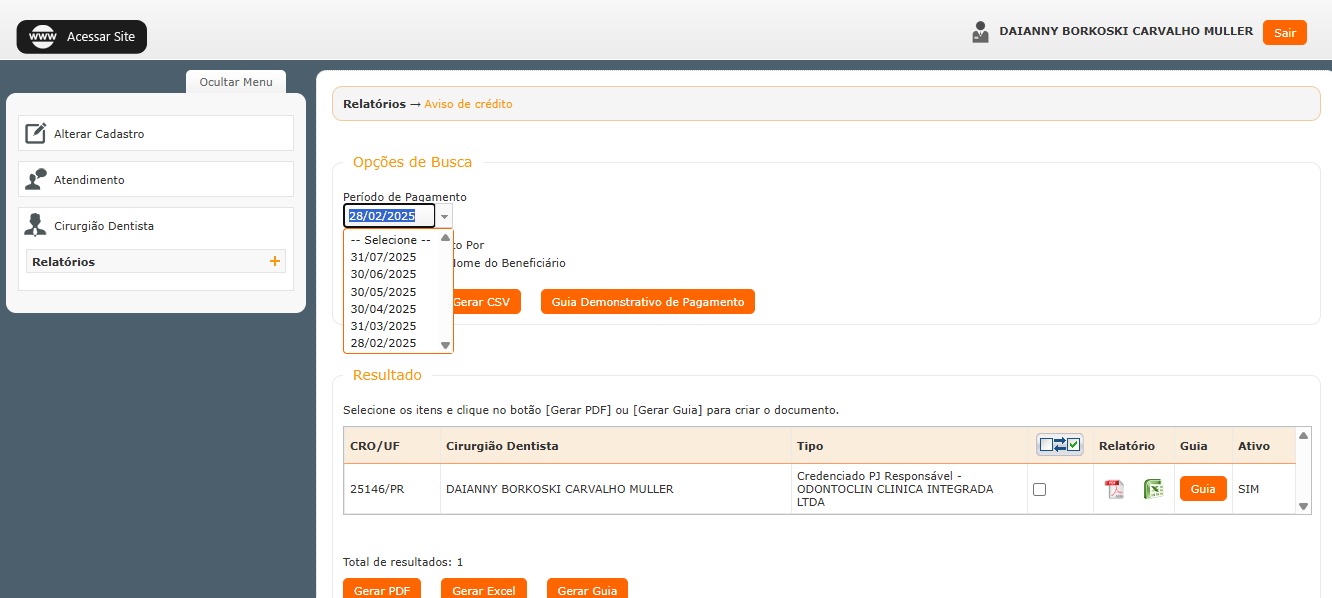Viewport: 1332px width, 598px height.
Task: Pick the -- Selecione -- option
Action: coord(390,240)
